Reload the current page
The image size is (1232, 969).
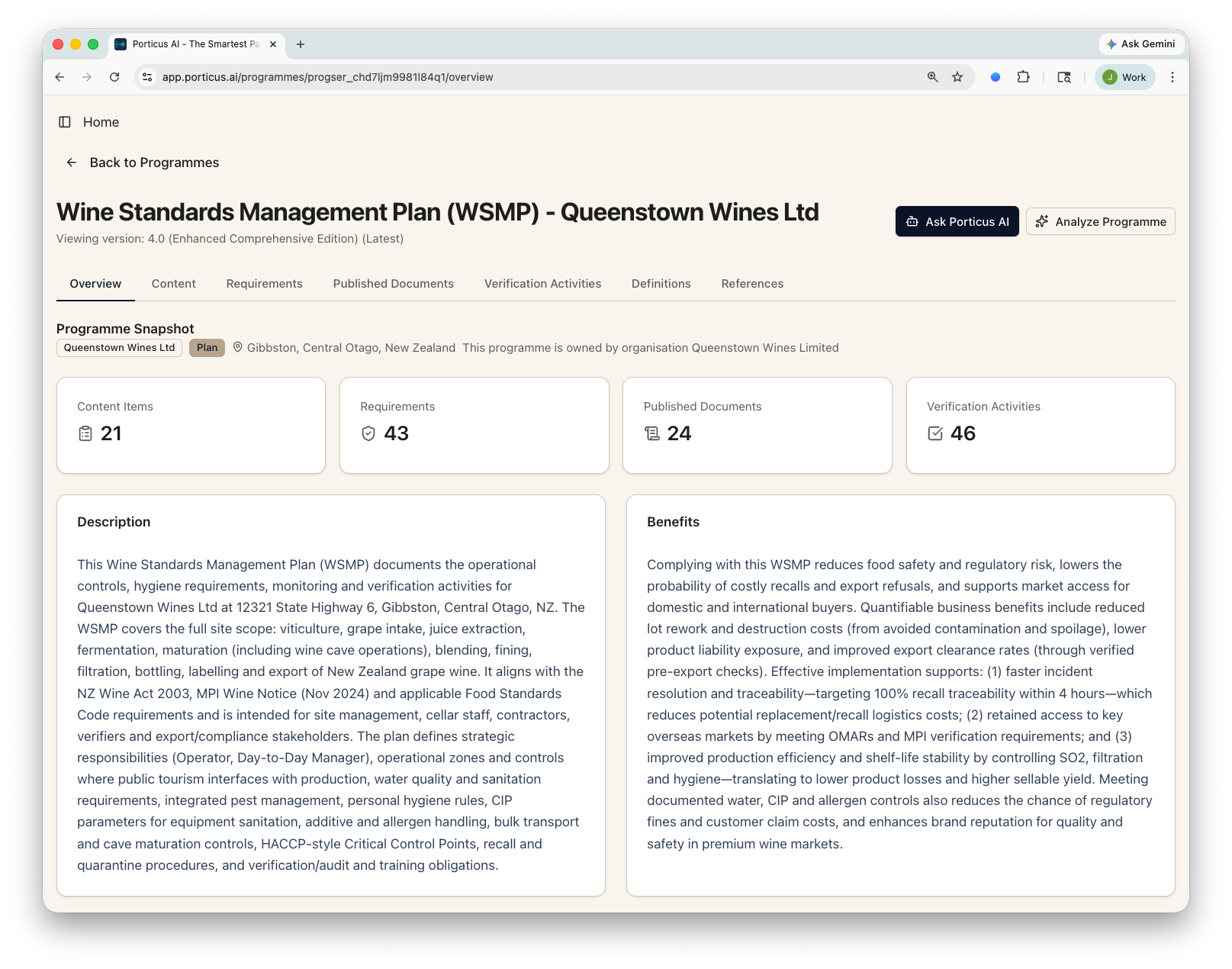point(114,77)
